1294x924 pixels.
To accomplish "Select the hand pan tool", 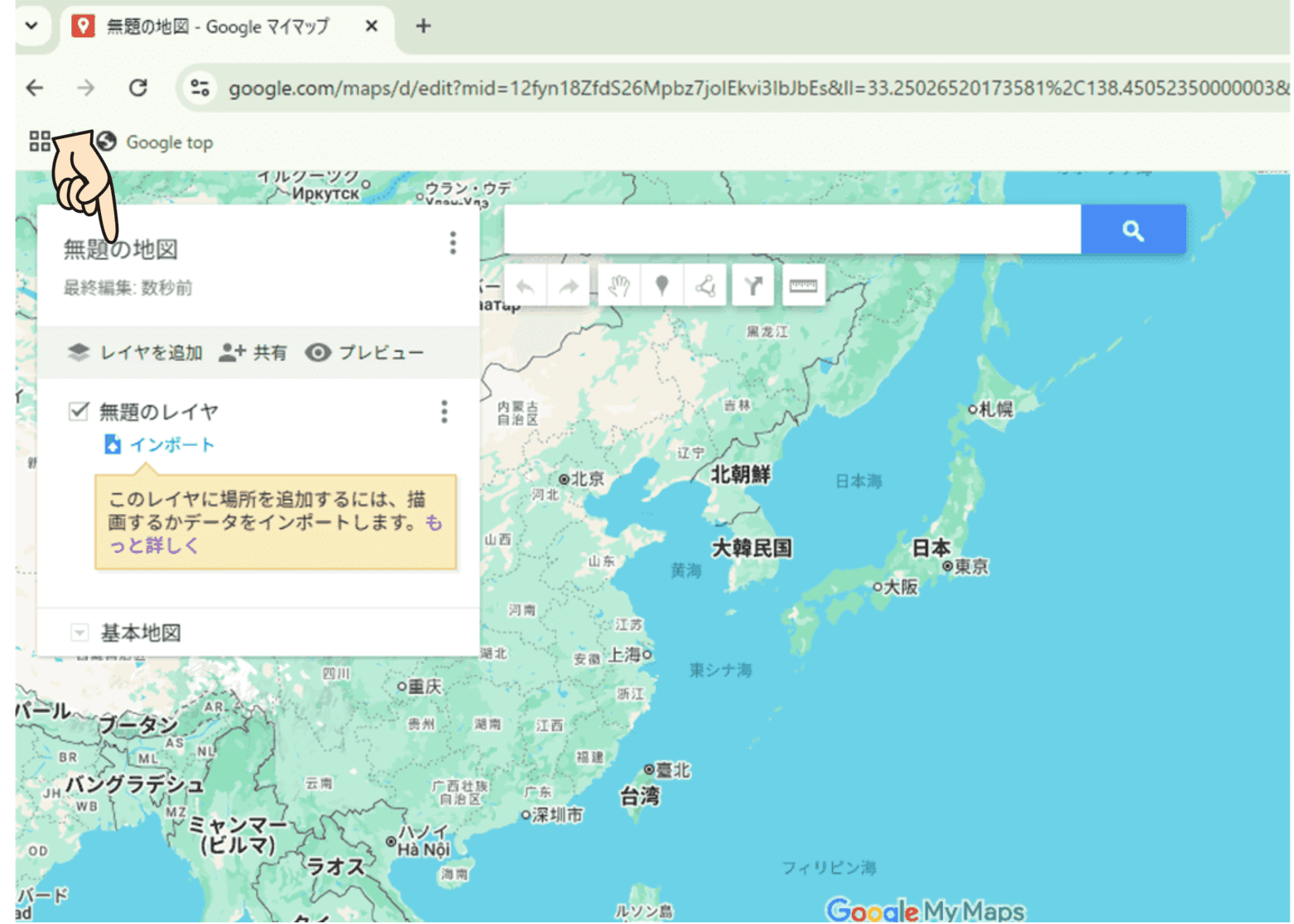I will coord(619,286).
